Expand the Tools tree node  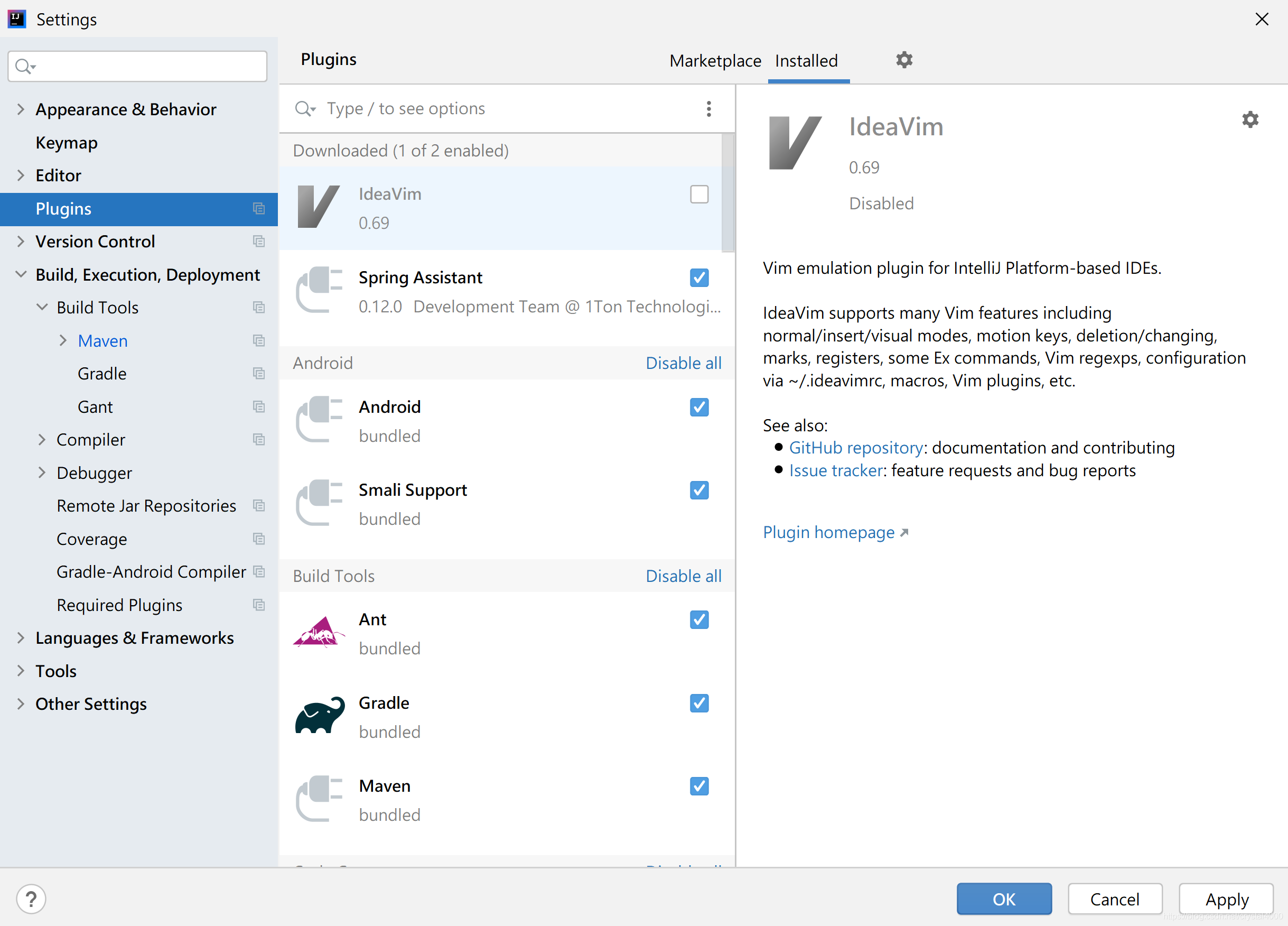(21, 671)
